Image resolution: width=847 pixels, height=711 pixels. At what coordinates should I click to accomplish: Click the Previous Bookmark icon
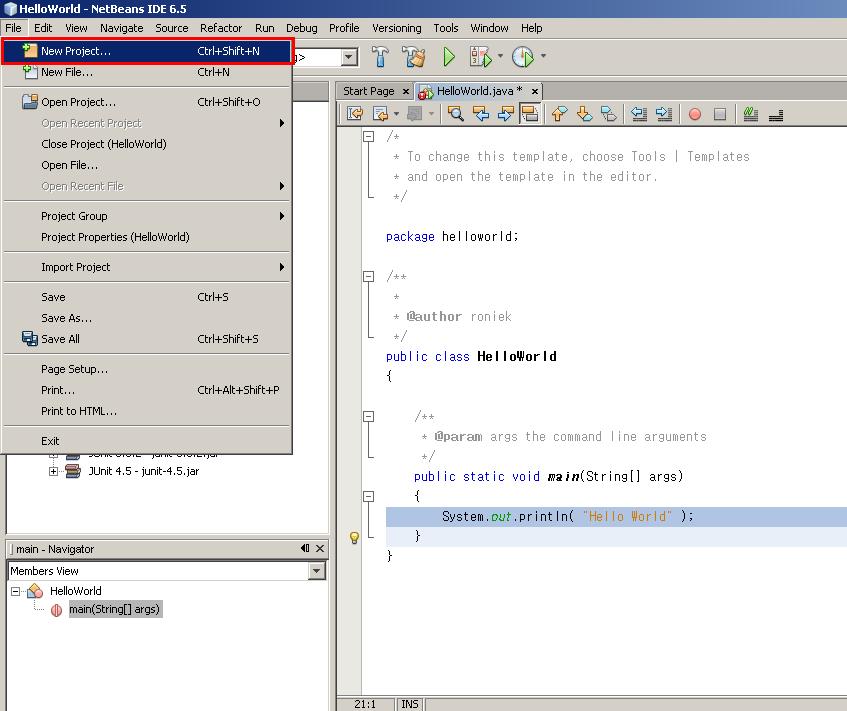560,113
